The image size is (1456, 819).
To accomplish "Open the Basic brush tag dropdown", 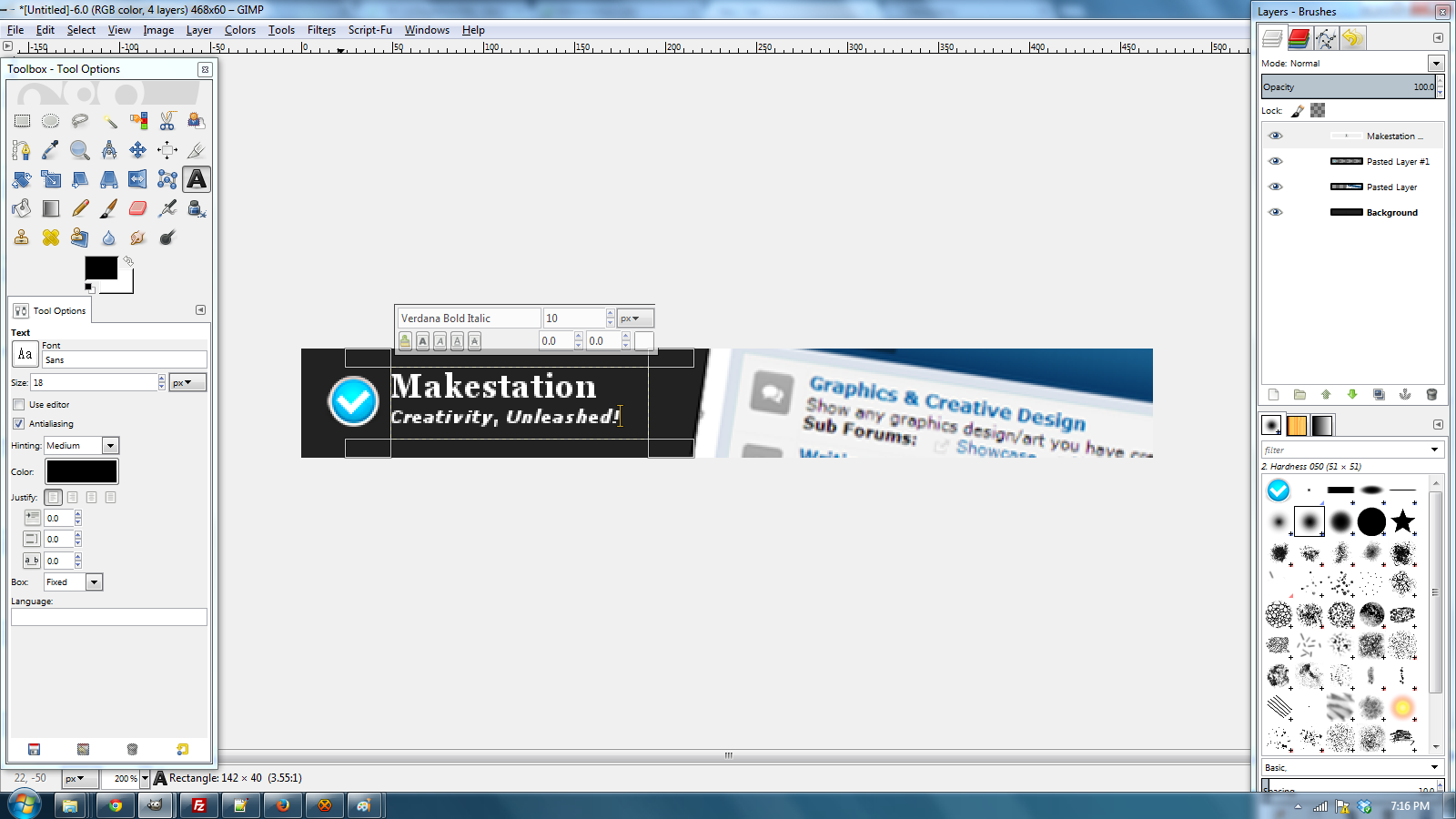I will tap(1435, 767).
